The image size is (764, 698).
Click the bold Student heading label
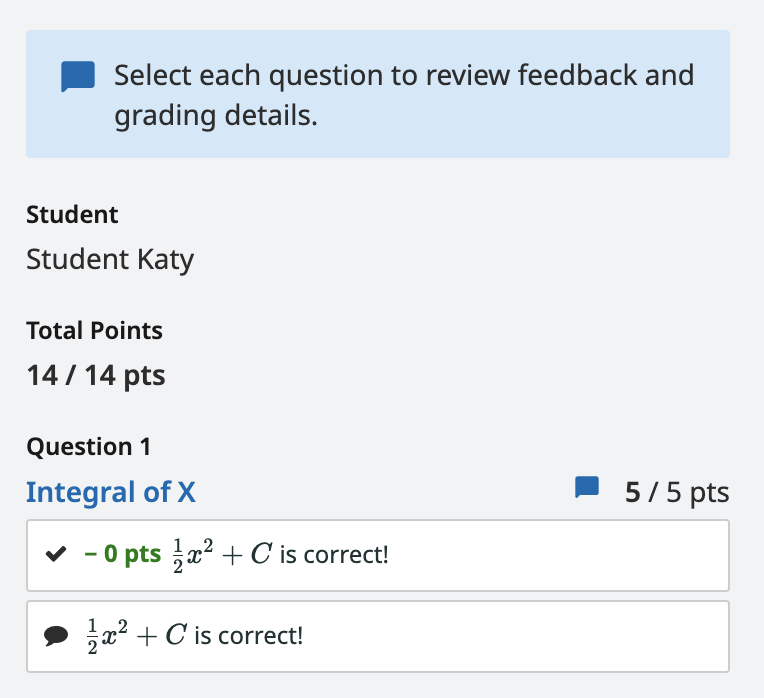(x=72, y=215)
